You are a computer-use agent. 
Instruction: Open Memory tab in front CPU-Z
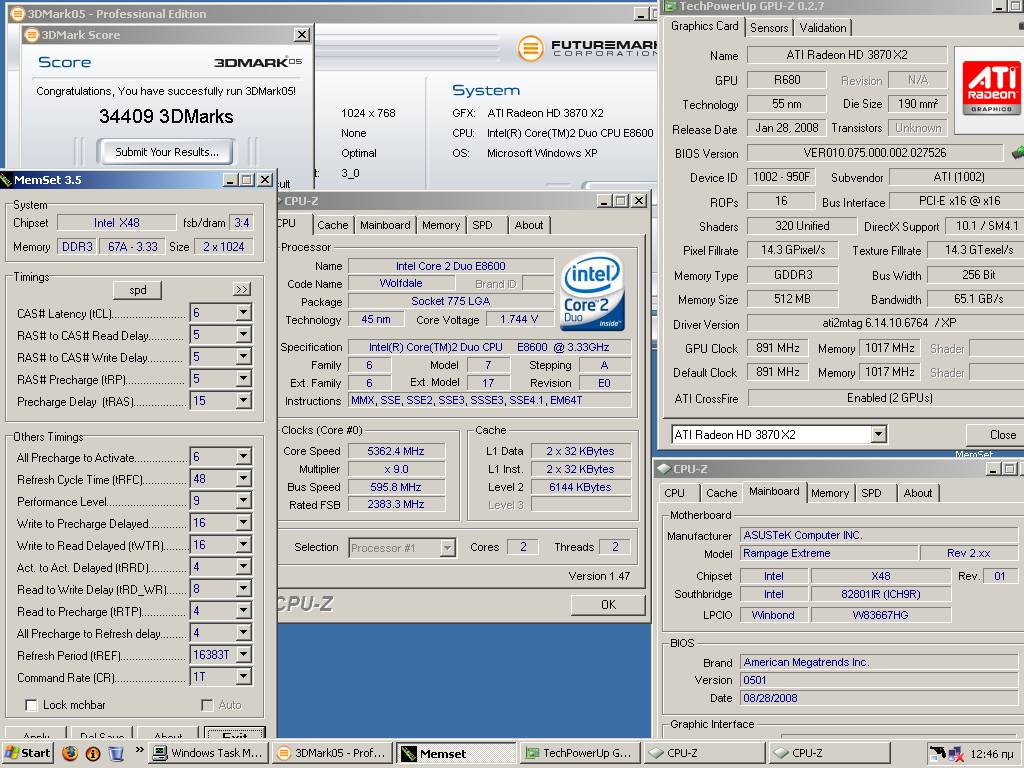pos(441,225)
